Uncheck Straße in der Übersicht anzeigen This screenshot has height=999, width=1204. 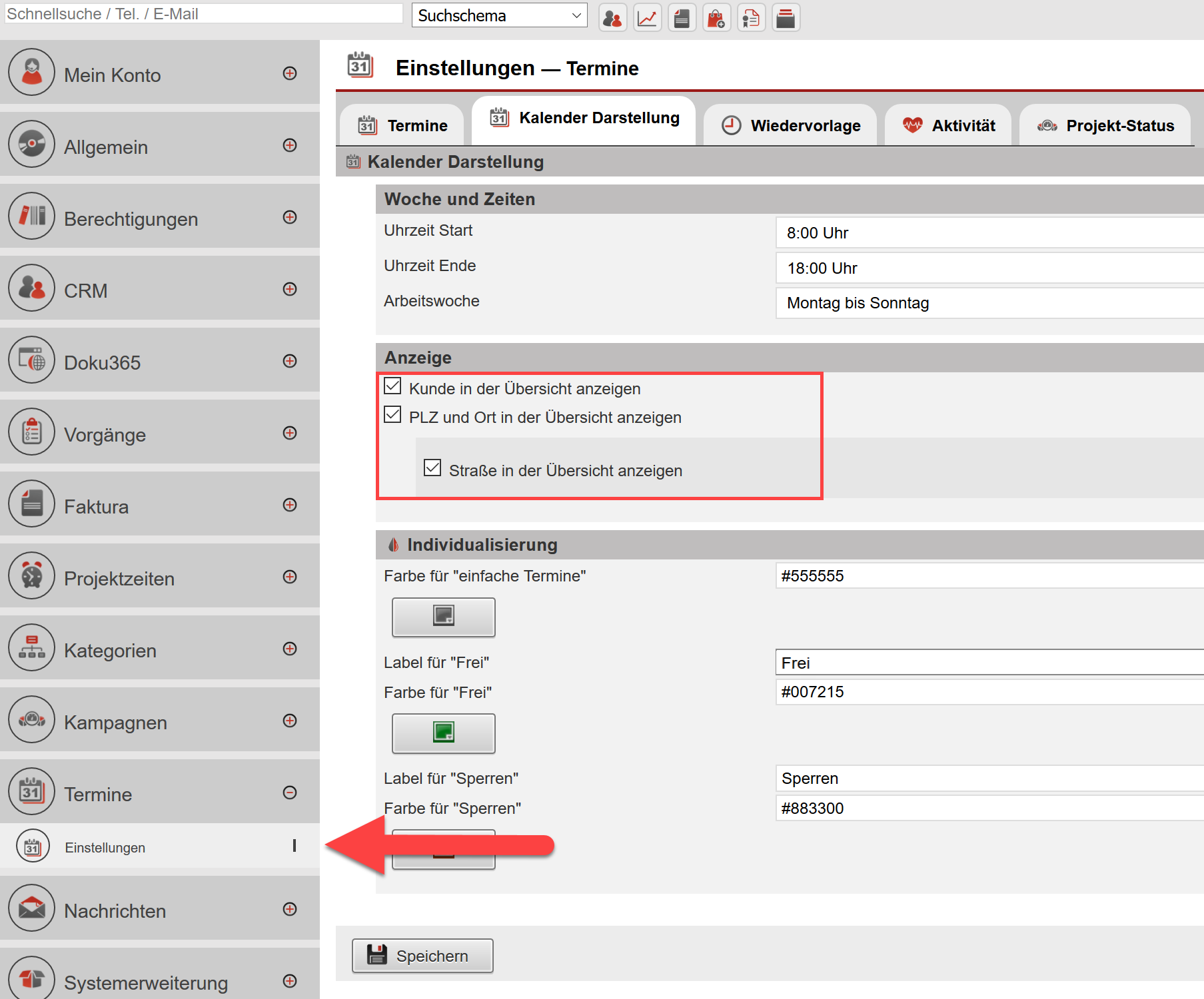(x=432, y=468)
